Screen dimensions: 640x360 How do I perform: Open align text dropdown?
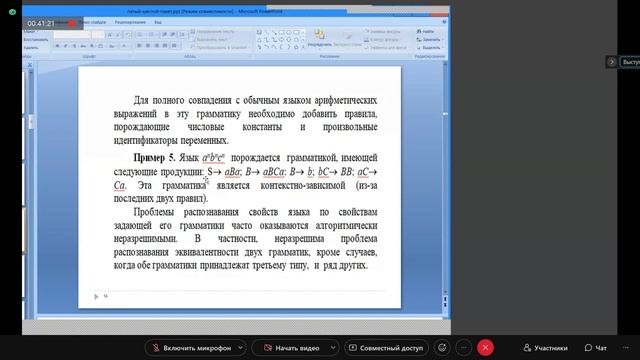point(209,40)
